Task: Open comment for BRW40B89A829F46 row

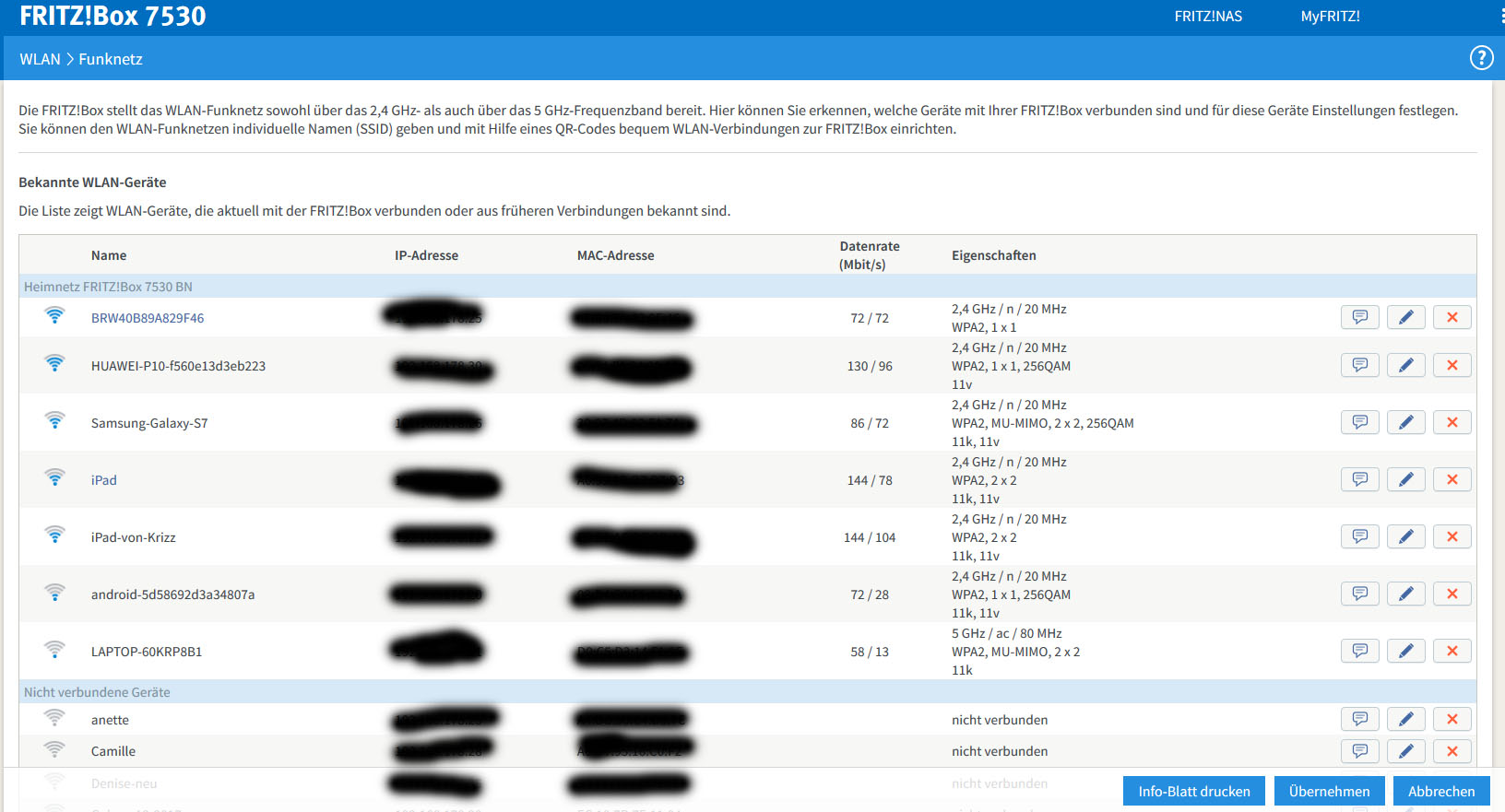Action: coord(1360,317)
